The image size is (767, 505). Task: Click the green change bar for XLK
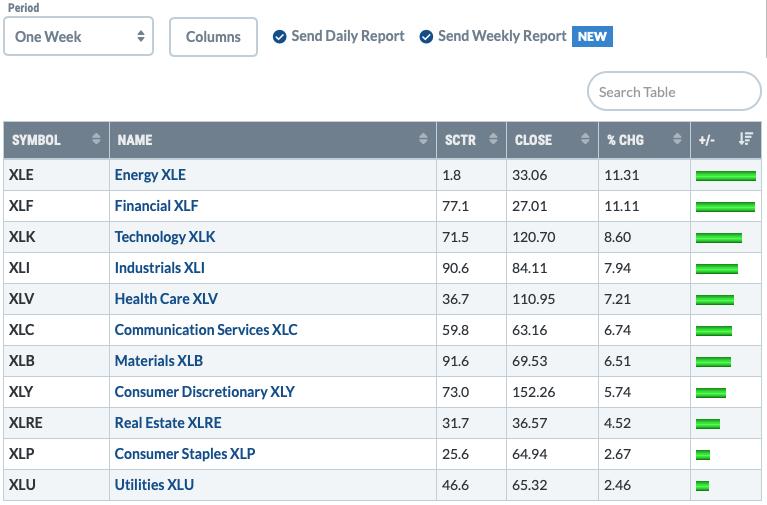click(x=719, y=238)
